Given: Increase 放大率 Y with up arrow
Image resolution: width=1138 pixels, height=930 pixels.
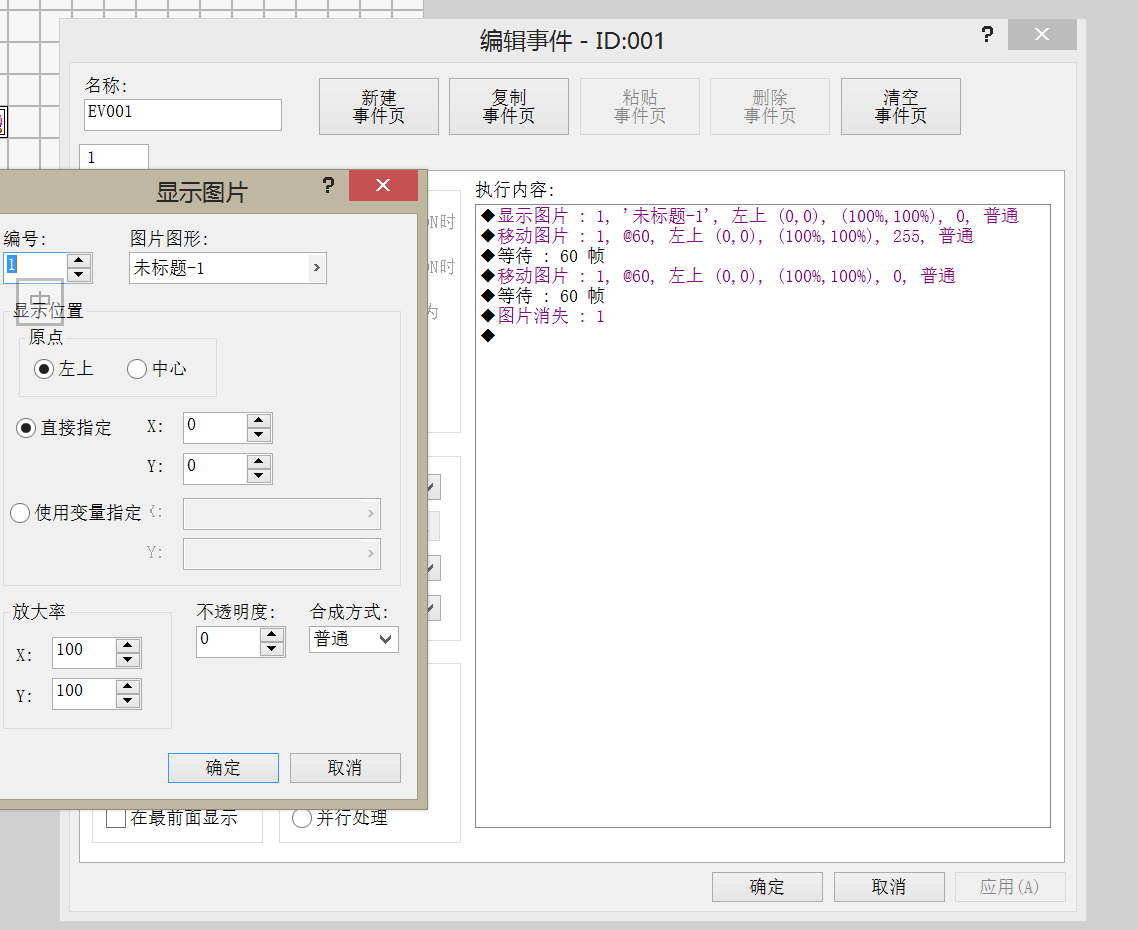Looking at the screenshot, I should point(128,686).
